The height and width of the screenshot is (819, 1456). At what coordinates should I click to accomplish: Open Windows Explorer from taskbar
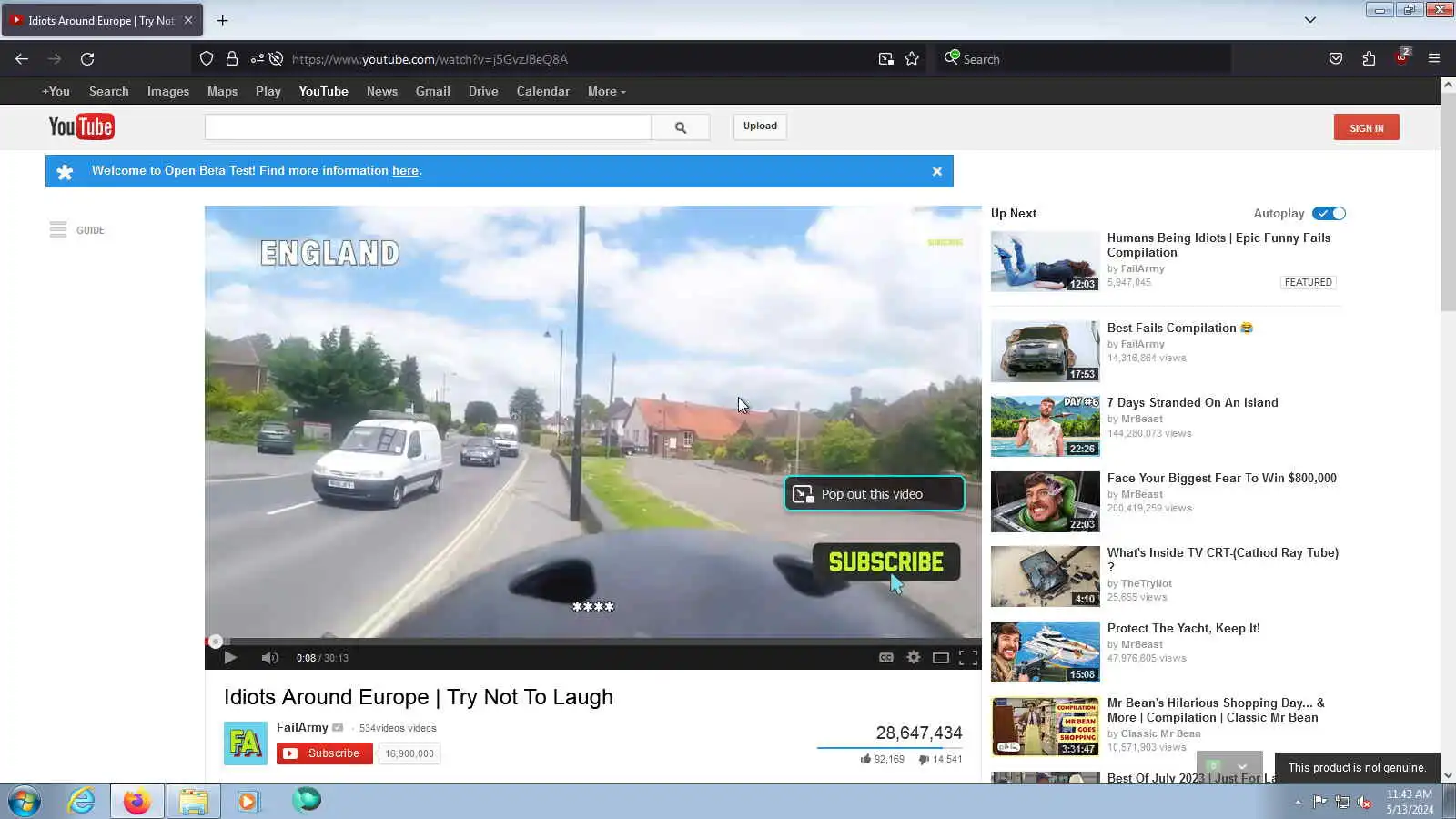pyautogui.click(x=193, y=801)
